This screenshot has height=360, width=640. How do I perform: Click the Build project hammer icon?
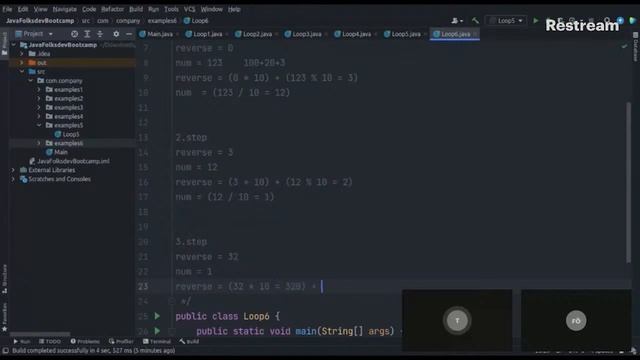[x=475, y=20]
